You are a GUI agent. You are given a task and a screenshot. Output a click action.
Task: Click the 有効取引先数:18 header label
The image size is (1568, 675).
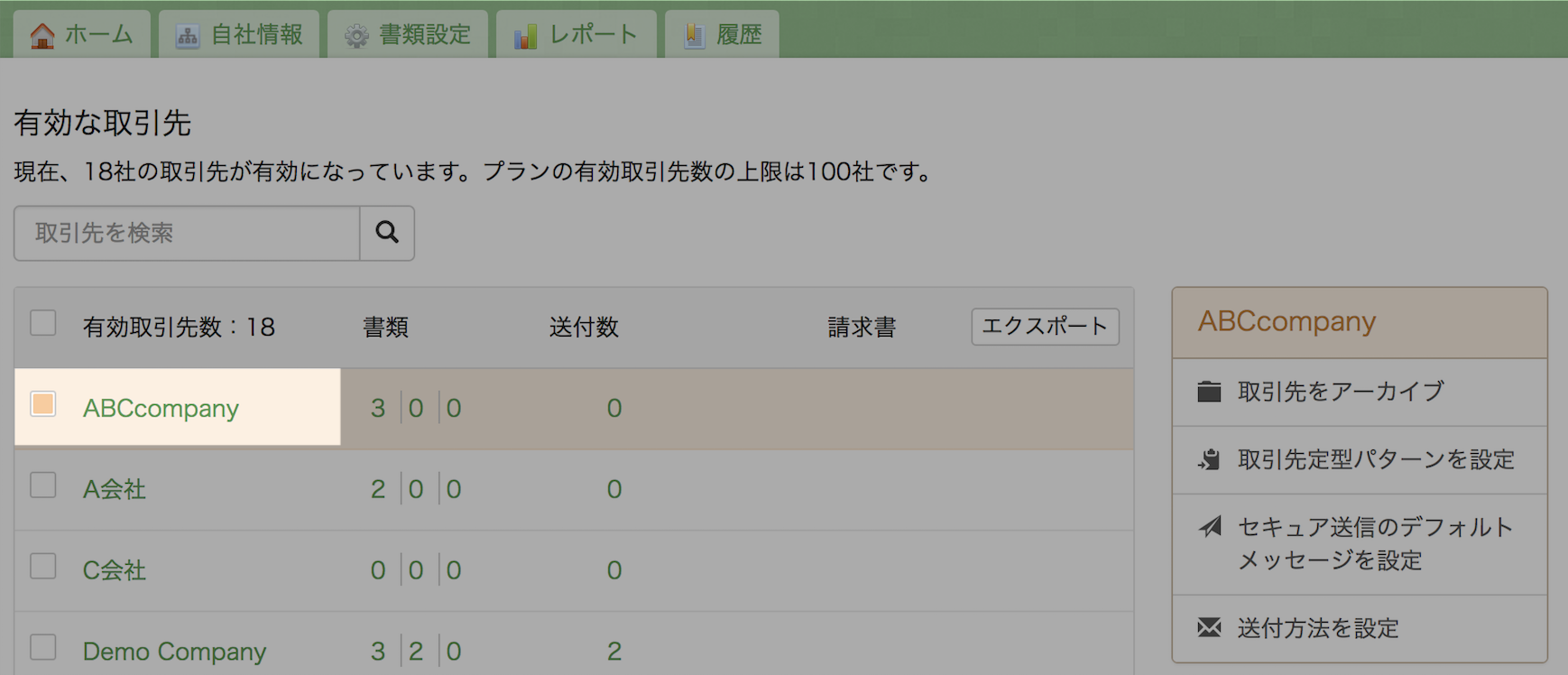pos(179,327)
